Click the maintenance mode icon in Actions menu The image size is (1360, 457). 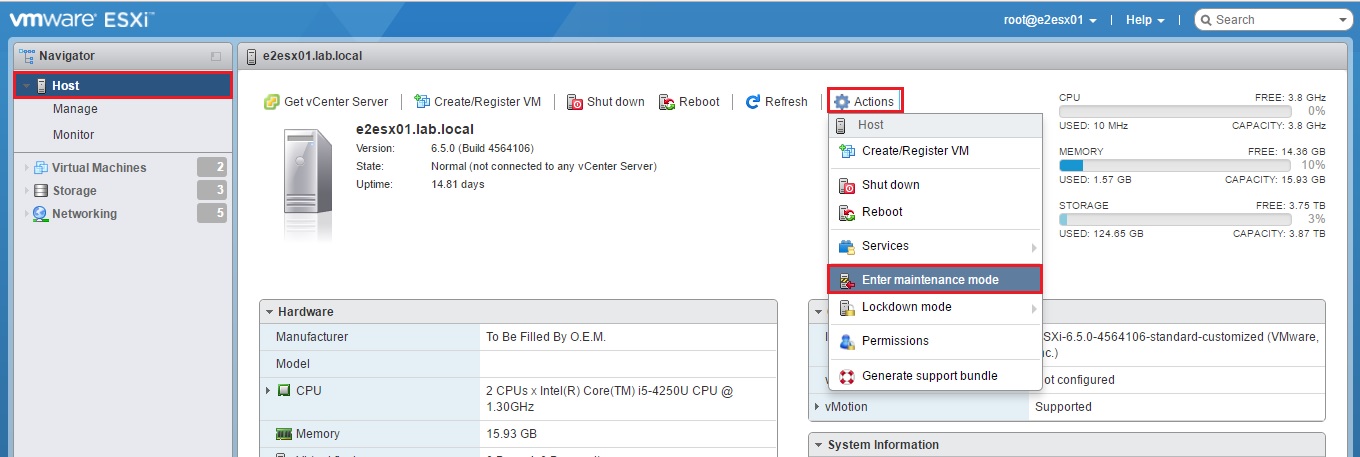(846, 280)
